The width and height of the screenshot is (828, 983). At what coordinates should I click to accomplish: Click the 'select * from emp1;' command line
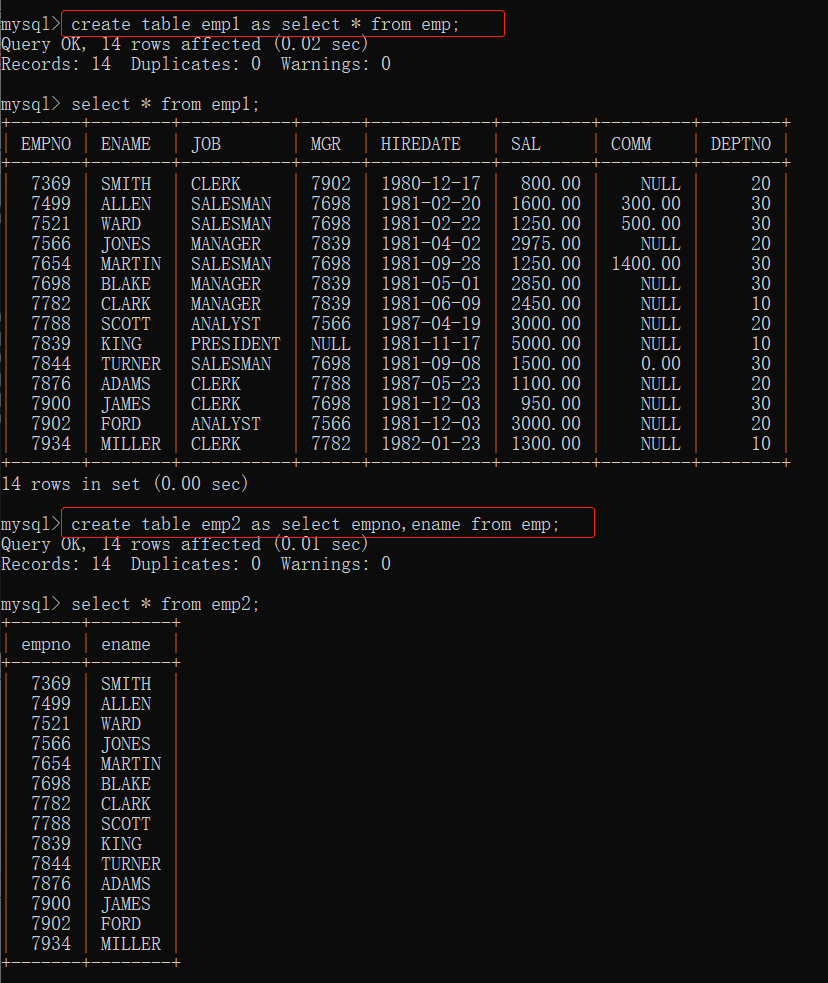165,104
